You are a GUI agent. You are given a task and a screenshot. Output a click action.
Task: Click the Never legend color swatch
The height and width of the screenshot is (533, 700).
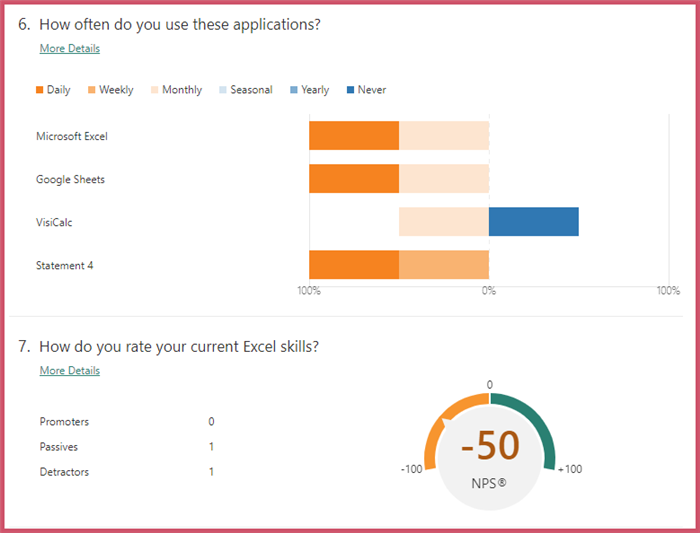pos(350,90)
